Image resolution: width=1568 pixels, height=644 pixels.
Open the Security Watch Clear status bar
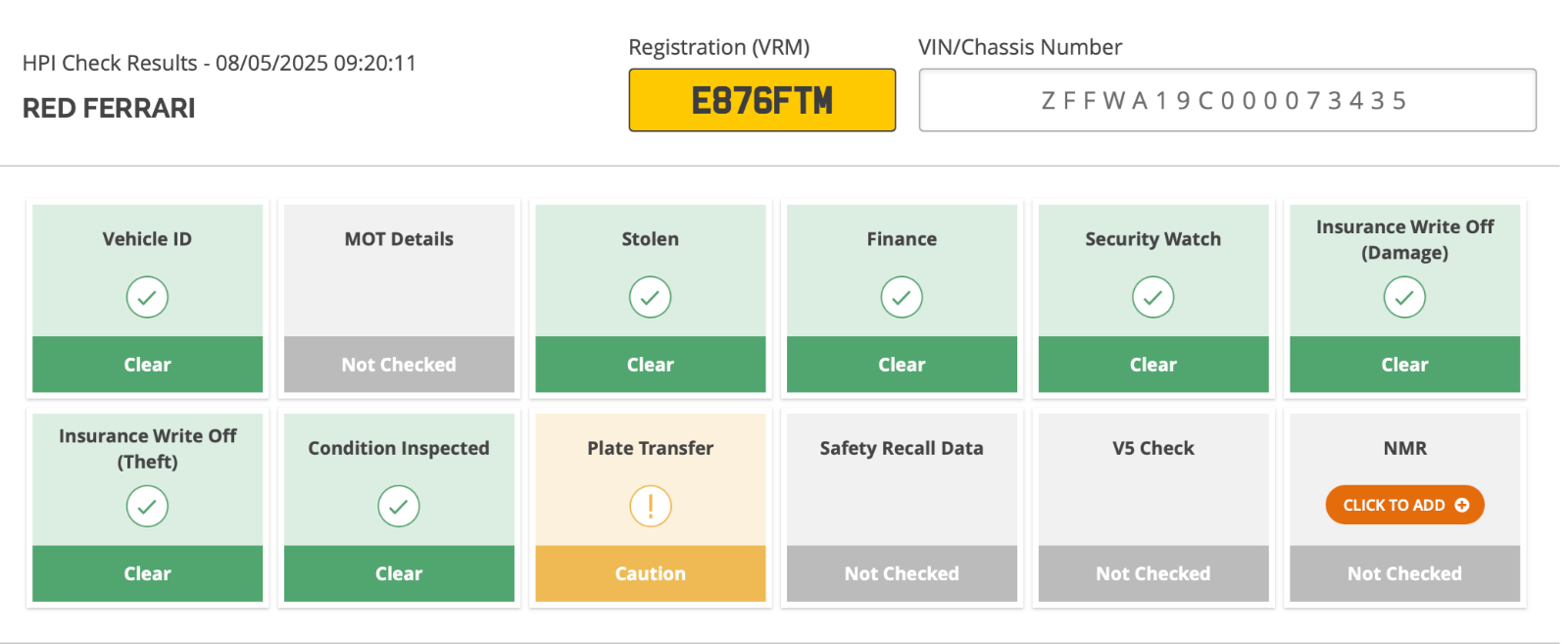[1153, 365]
